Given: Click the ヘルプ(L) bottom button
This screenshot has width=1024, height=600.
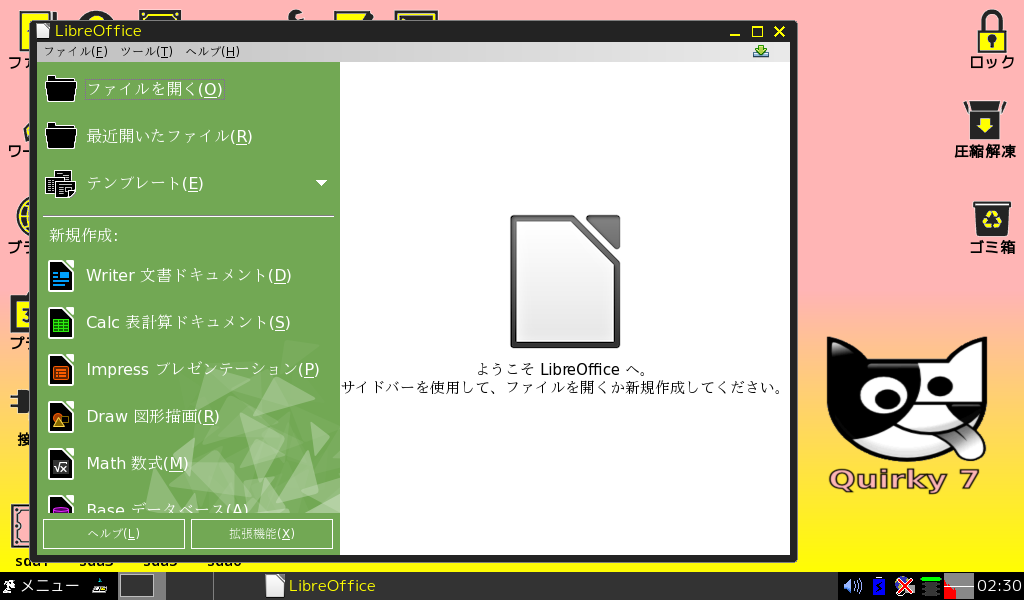Looking at the screenshot, I should (114, 534).
